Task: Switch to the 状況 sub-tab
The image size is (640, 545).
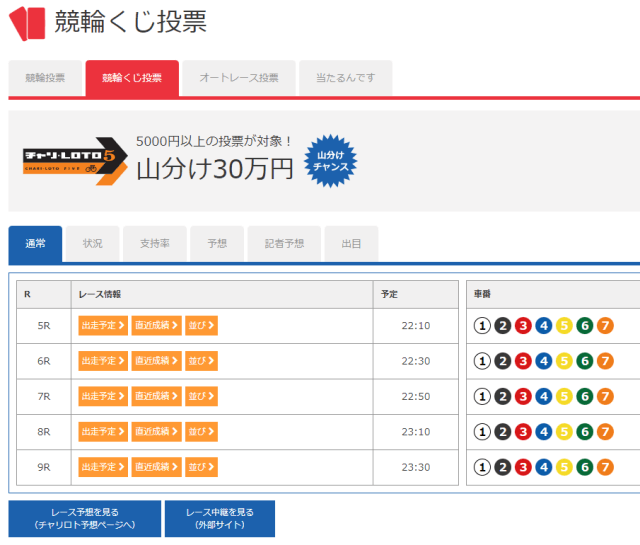Action: 93,244
